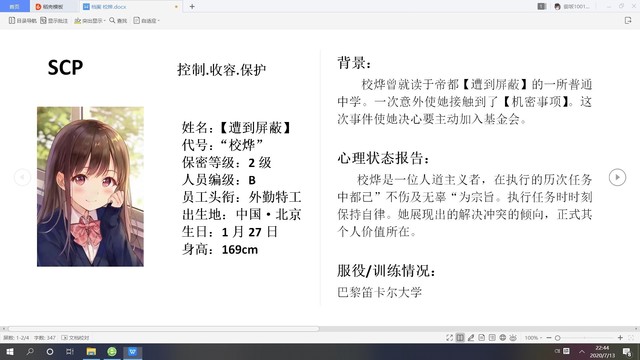Switch to writing mode pen icon
The image size is (640, 360).
click(471, 338)
